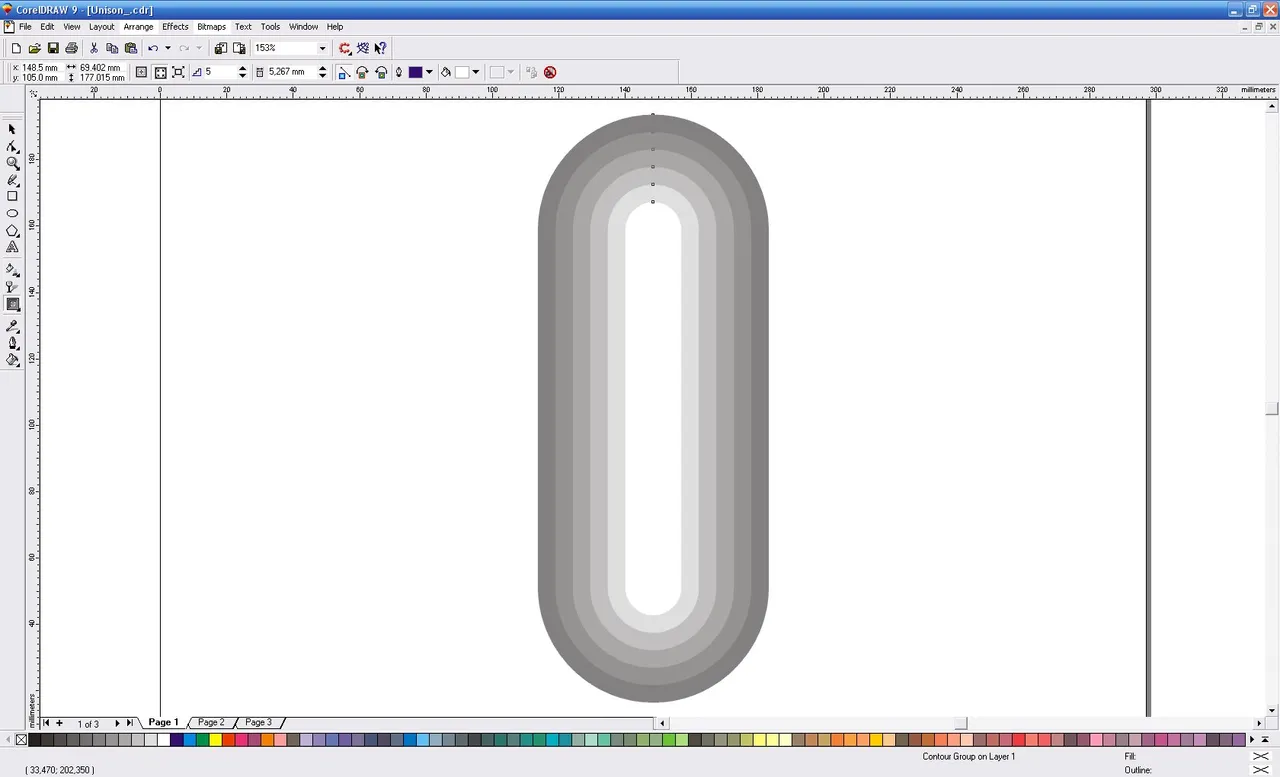Screen dimensions: 1280x777
Task: Copy selection to clipboard
Action: click(112, 48)
